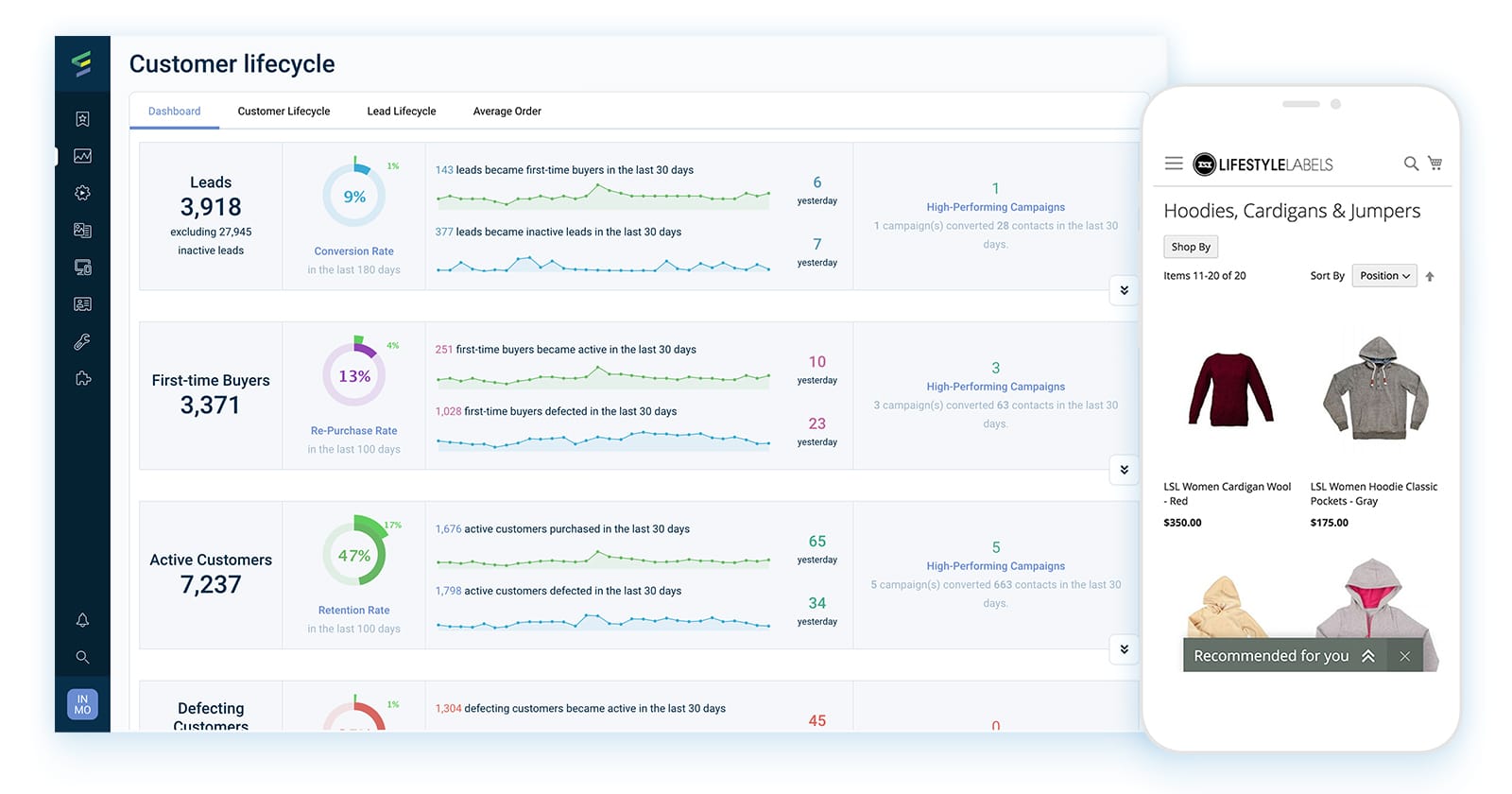Click the 23 yesterday value
1512x794 pixels.
(x=817, y=423)
